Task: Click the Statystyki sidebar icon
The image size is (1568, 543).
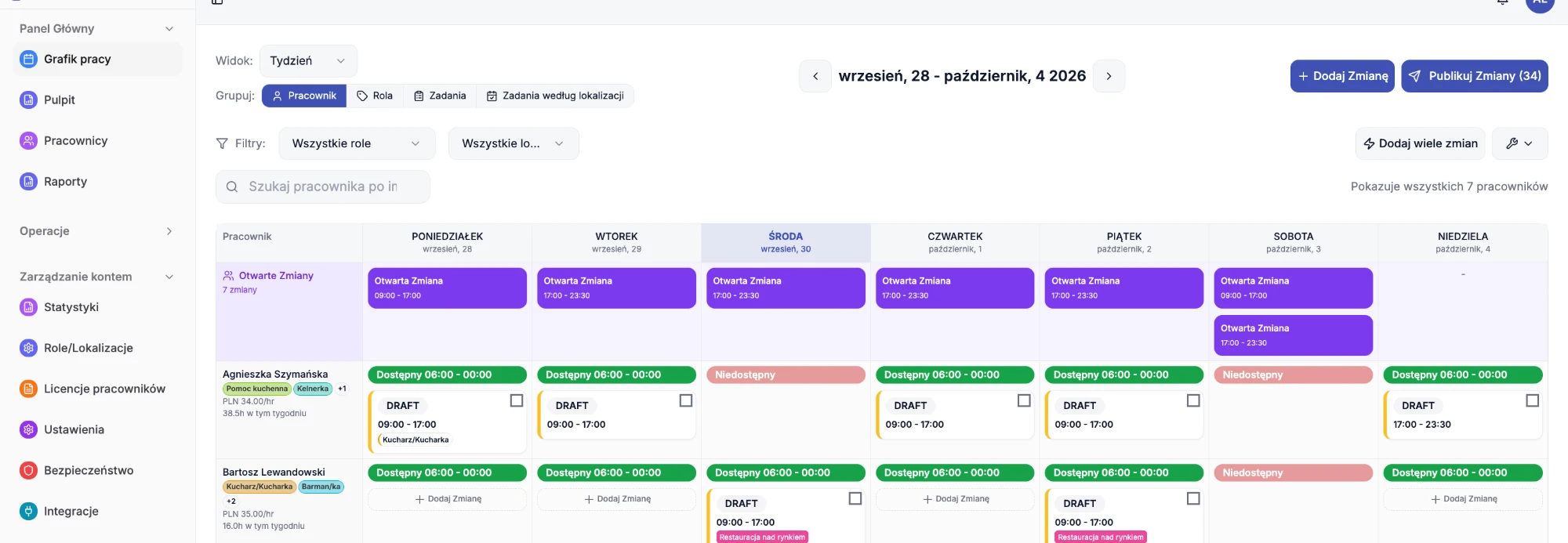Action: tap(28, 307)
